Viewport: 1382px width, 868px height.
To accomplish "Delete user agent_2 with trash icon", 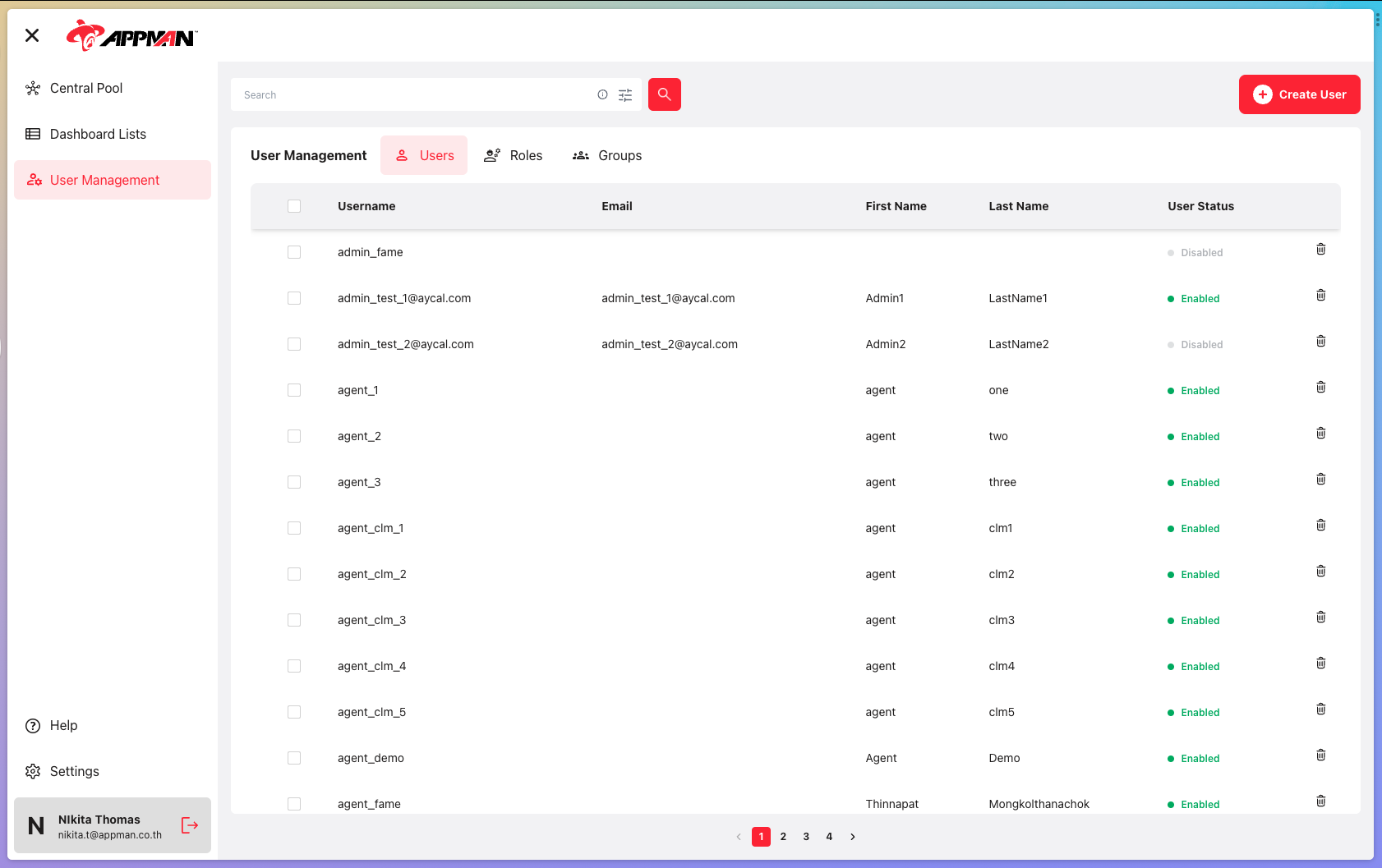I will (1321, 433).
